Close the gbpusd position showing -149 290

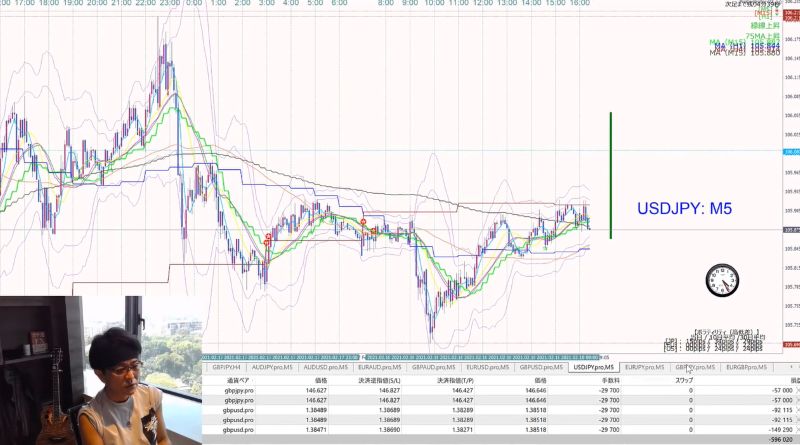798,430
